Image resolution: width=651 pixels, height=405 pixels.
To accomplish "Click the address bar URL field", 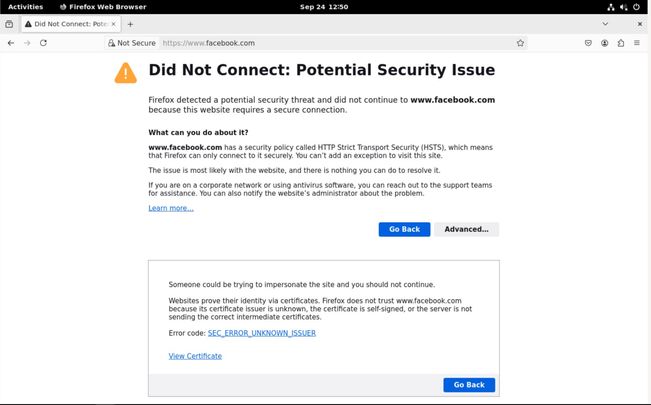I will coord(330,43).
